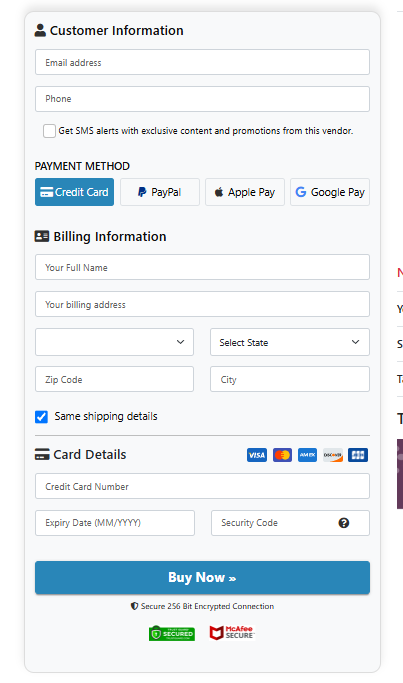This screenshot has height=683, width=403.
Task: Focus the Email address field
Action: pyautogui.click(x=203, y=62)
